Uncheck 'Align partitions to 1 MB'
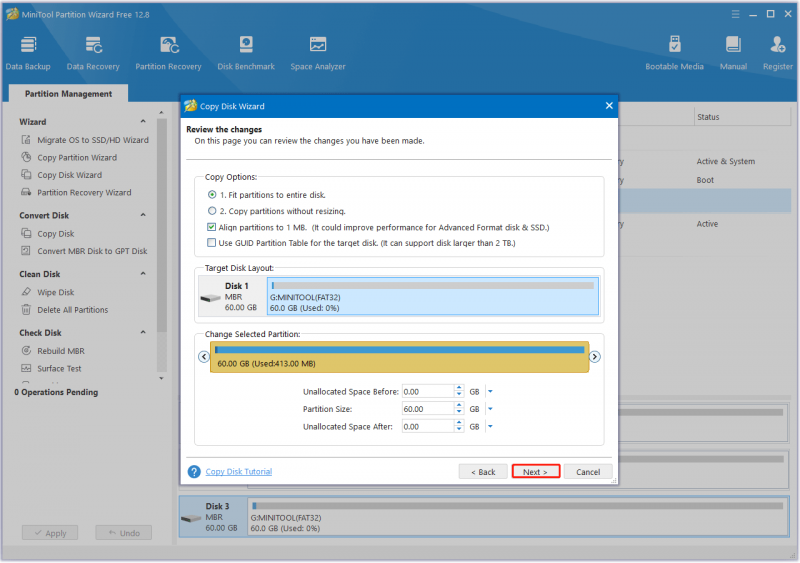800x563 pixels. pyautogui.click(x=211, y=227)
